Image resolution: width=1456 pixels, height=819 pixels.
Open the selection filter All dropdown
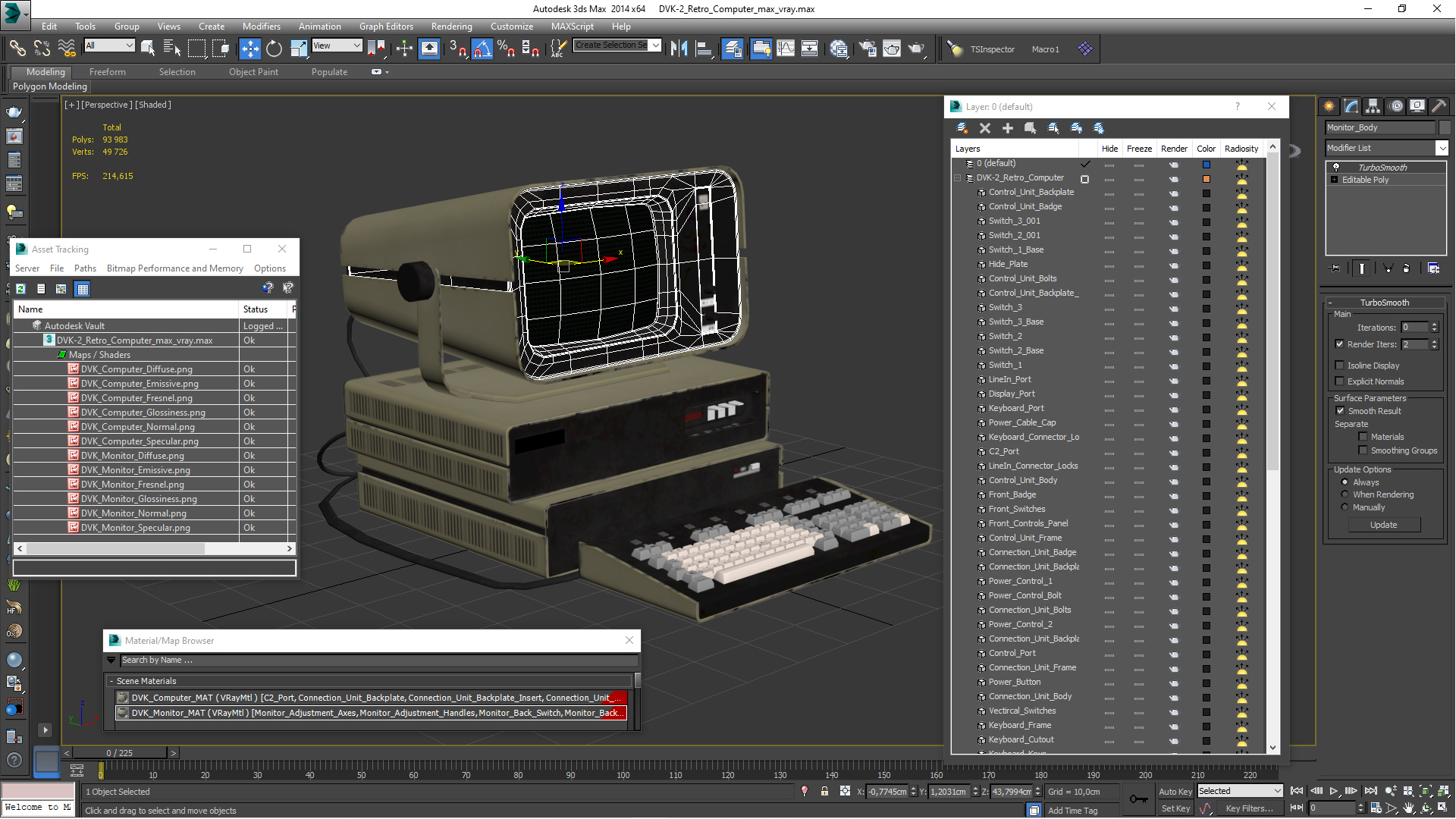(110, 45)
